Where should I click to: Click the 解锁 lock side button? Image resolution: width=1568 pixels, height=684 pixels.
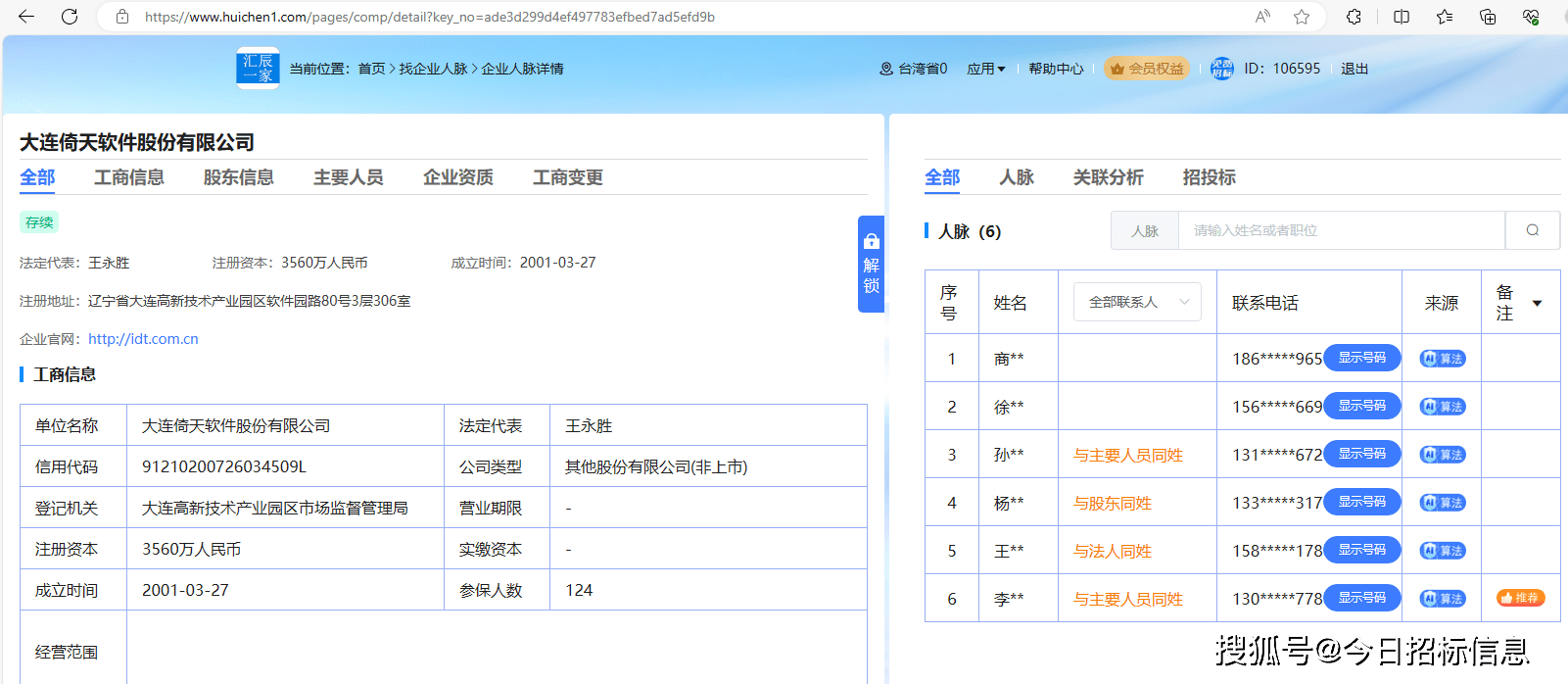tap(871, 264)
